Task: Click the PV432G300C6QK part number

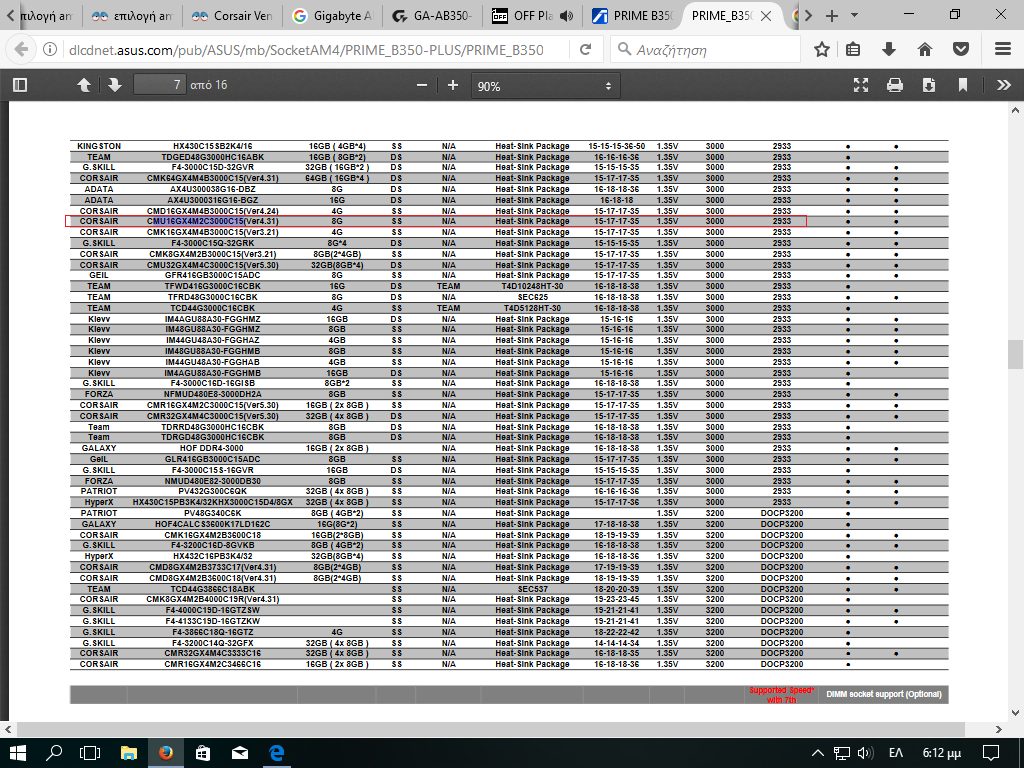Action: coord(212,492)
